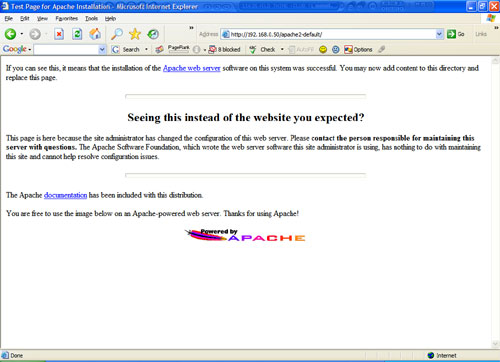This screenshot has width=500, height=362.
Task: Open the Address bar dropdown arrow
Action: point(439,34)
